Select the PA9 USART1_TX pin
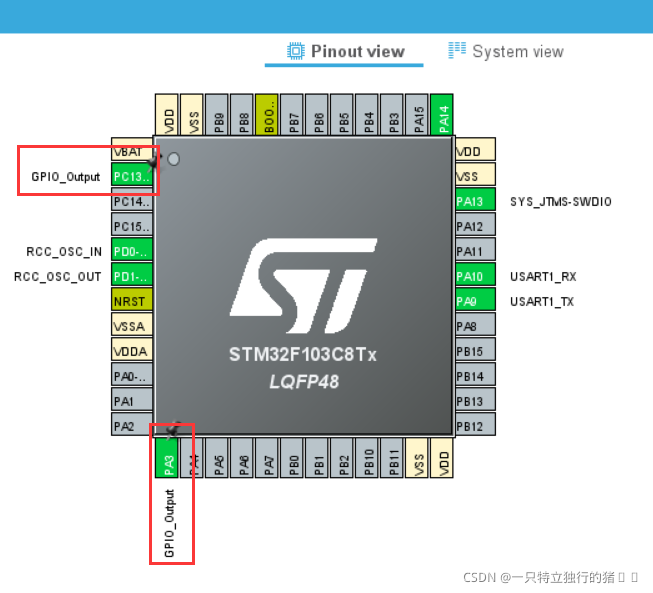653x593 pixels. [475, 301]
